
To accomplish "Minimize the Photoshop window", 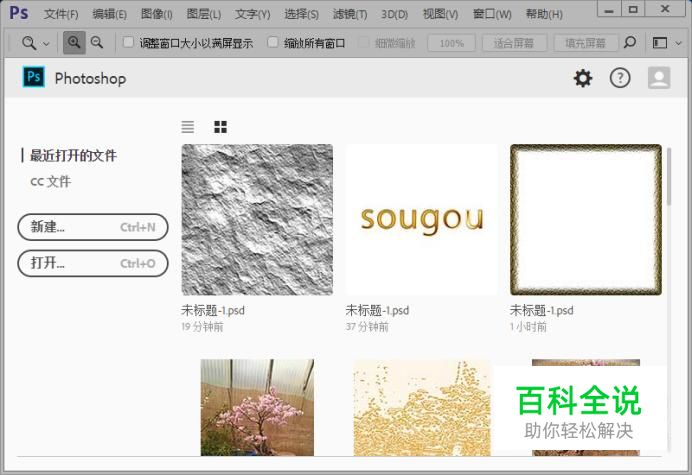I will [609, 10].
